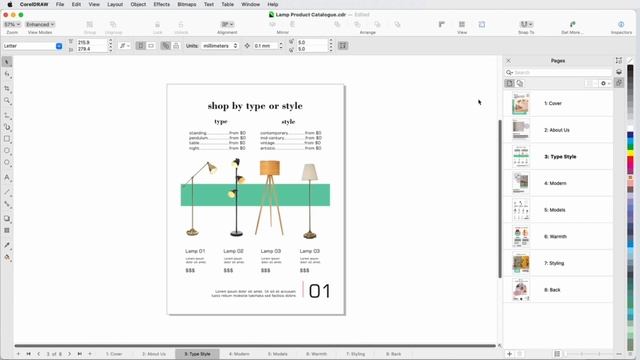
Task: Set page orientation to landscape
Action: (151, 46)
